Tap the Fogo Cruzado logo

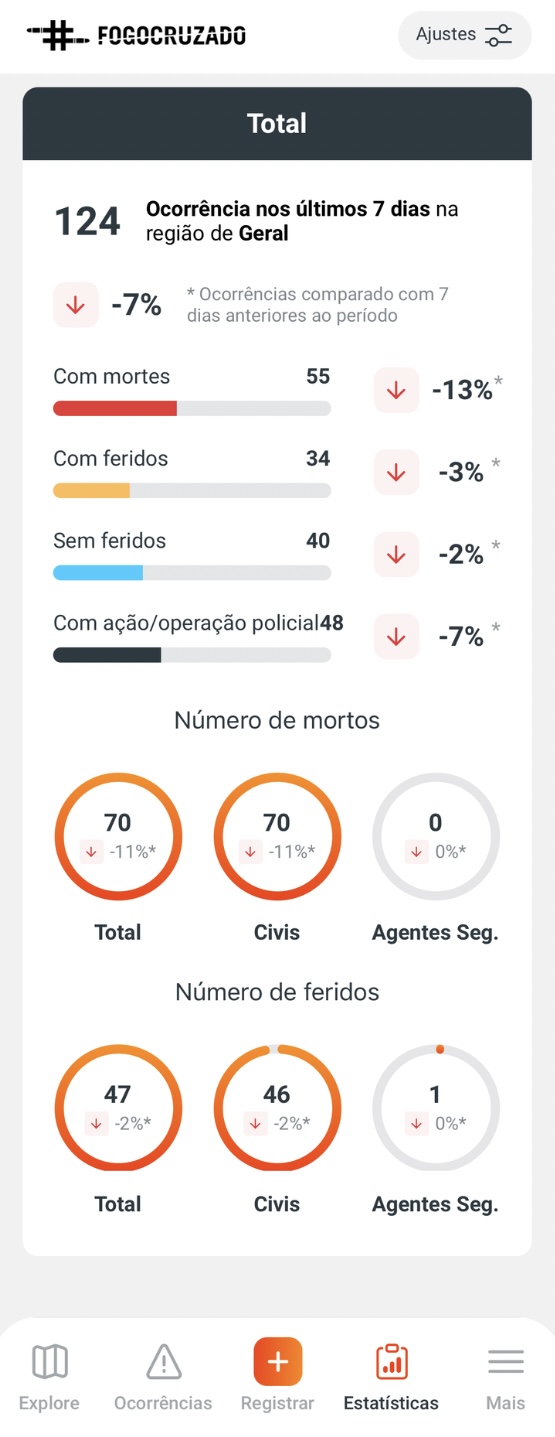(136, 36)
